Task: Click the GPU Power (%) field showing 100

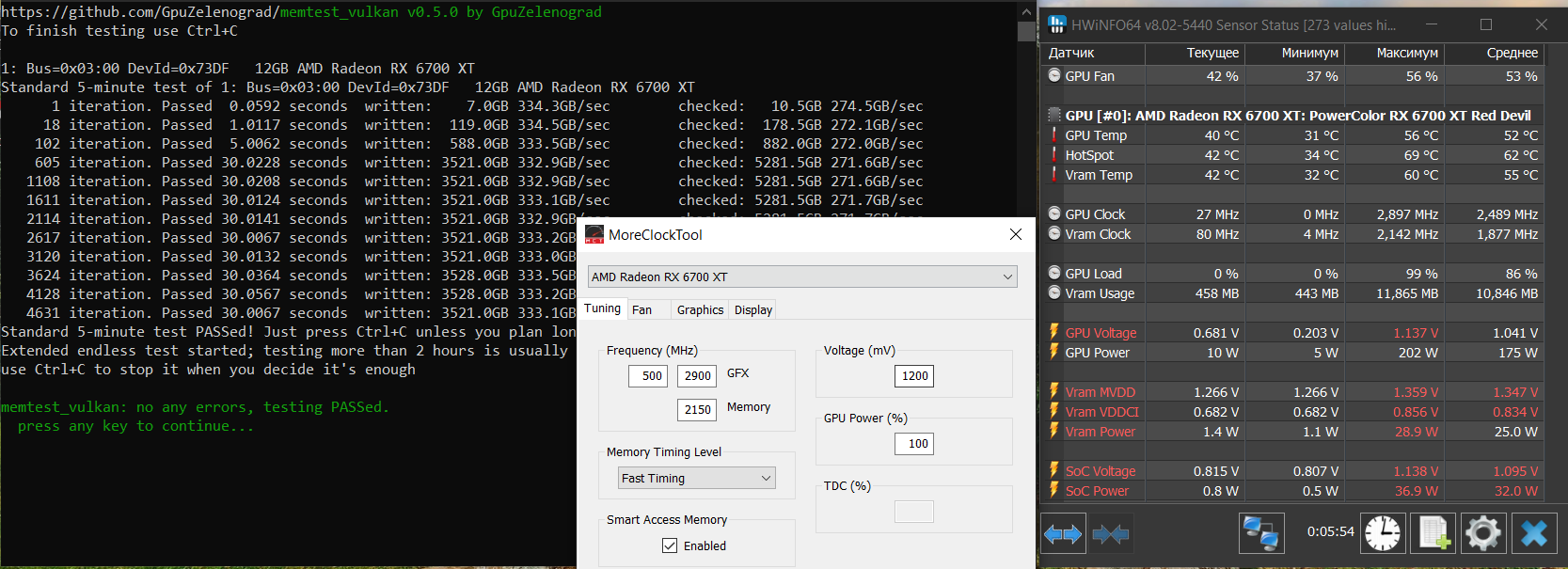Action: [x=914, y=443]
